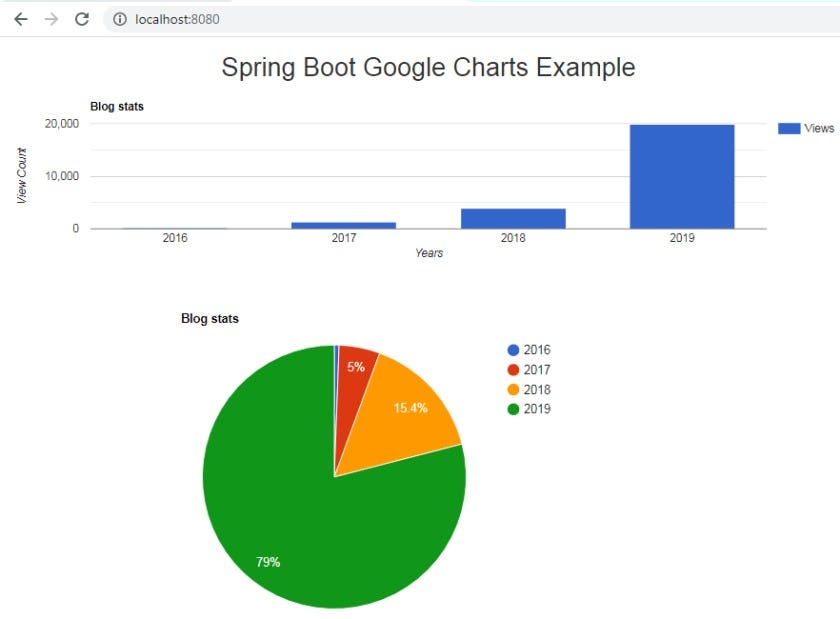Select the tall 2019 bar in bar chart
Viewport: 840px width, 619px height.
tap(681, 175)
